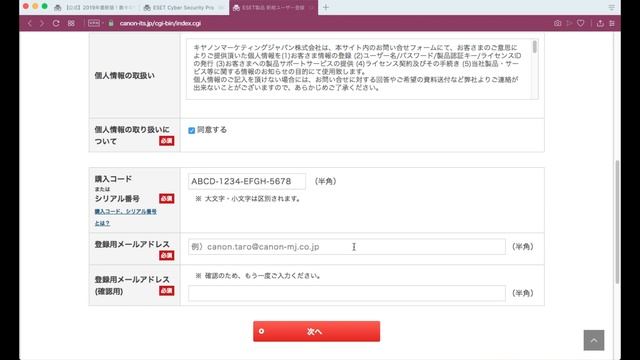
Task: Close the ESET Cyber Security Pro tab
Action: pos(221,7)
